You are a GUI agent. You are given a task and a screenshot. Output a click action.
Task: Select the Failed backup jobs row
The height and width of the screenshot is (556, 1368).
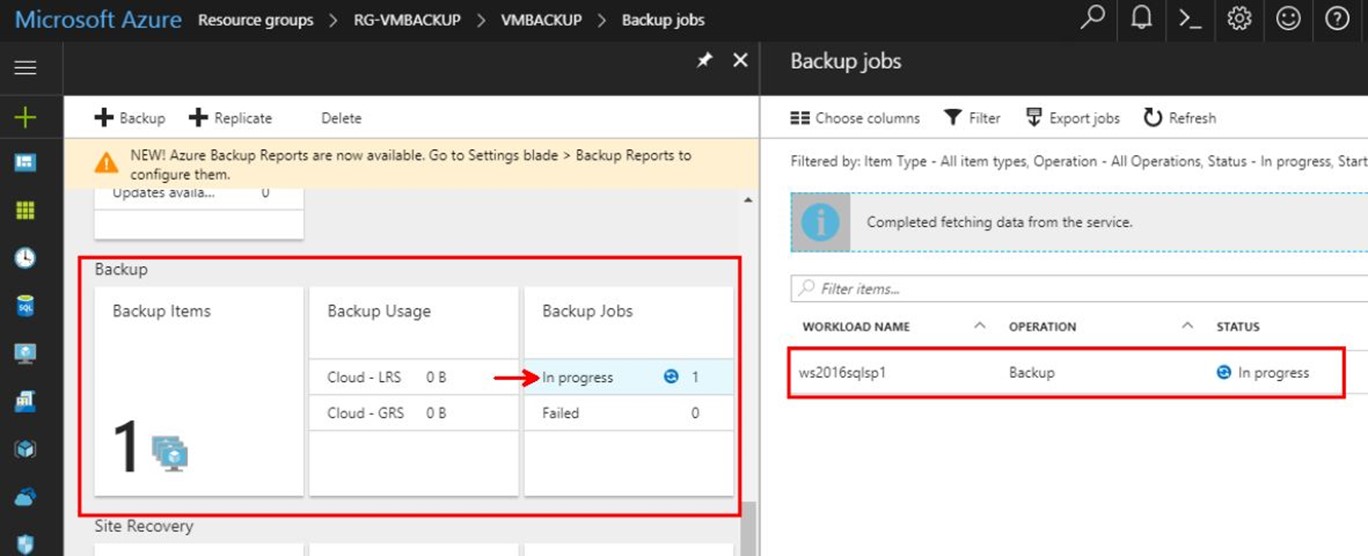point(628,412)
